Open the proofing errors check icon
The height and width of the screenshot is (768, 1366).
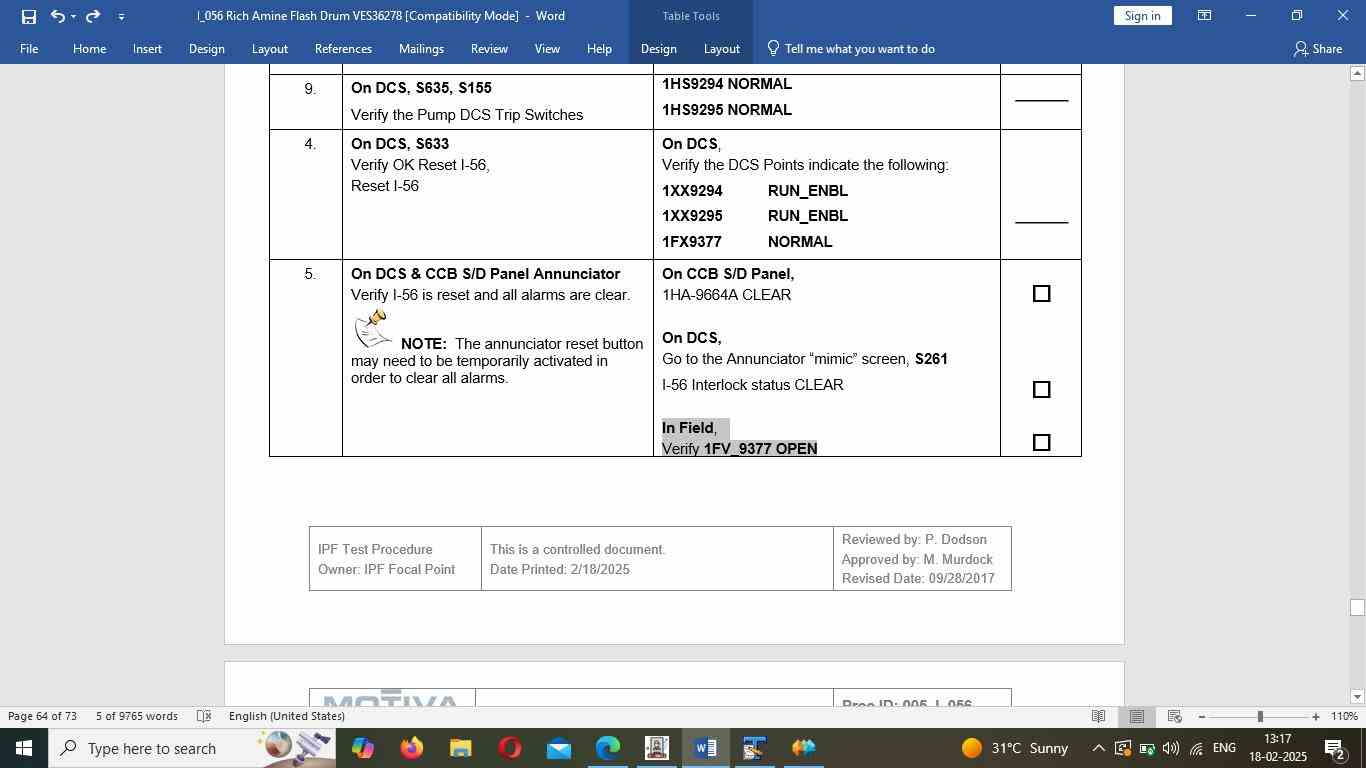tap(204, 716)
